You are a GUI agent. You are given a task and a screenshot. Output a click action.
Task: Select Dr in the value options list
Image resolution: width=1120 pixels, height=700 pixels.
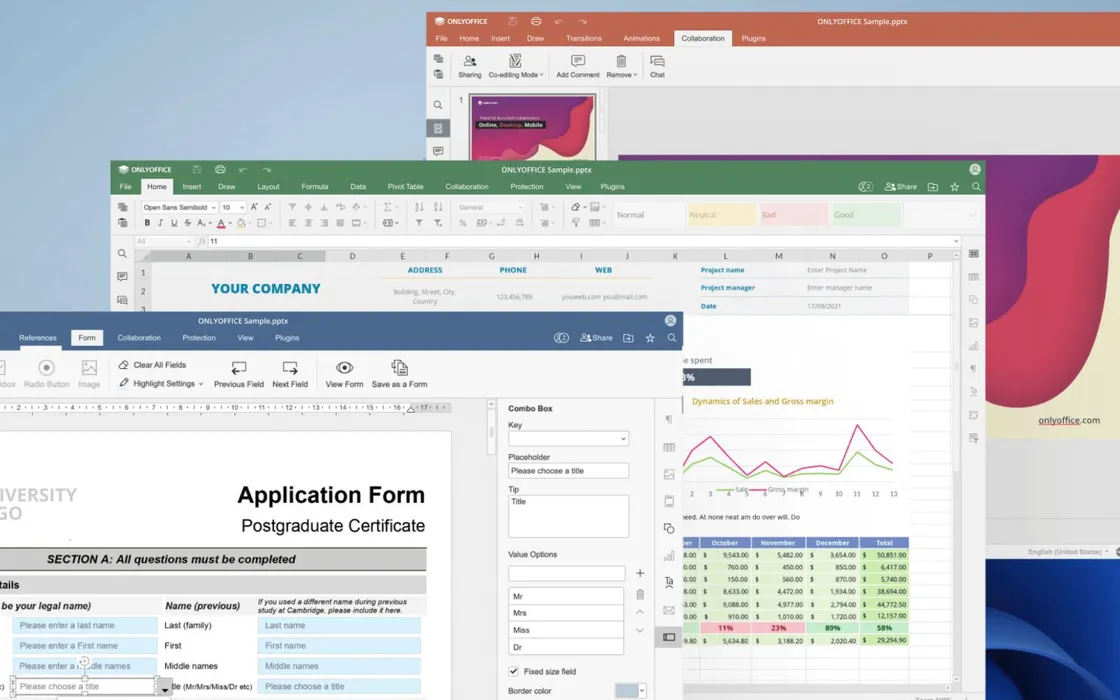[566, 647]
